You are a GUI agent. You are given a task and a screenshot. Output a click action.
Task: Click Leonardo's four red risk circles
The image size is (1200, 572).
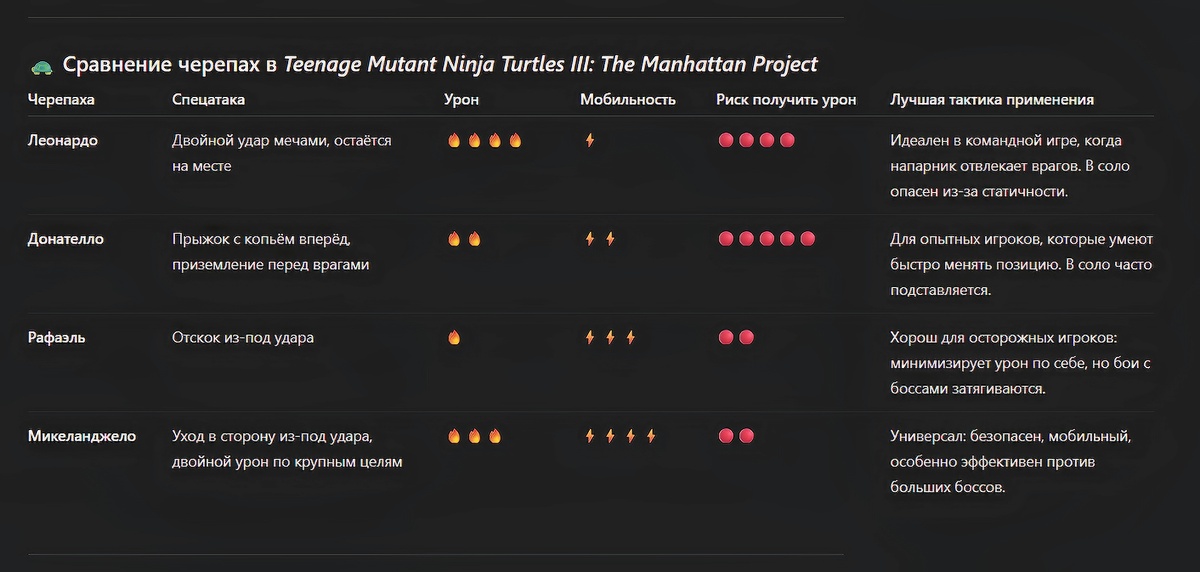point(757,141)
